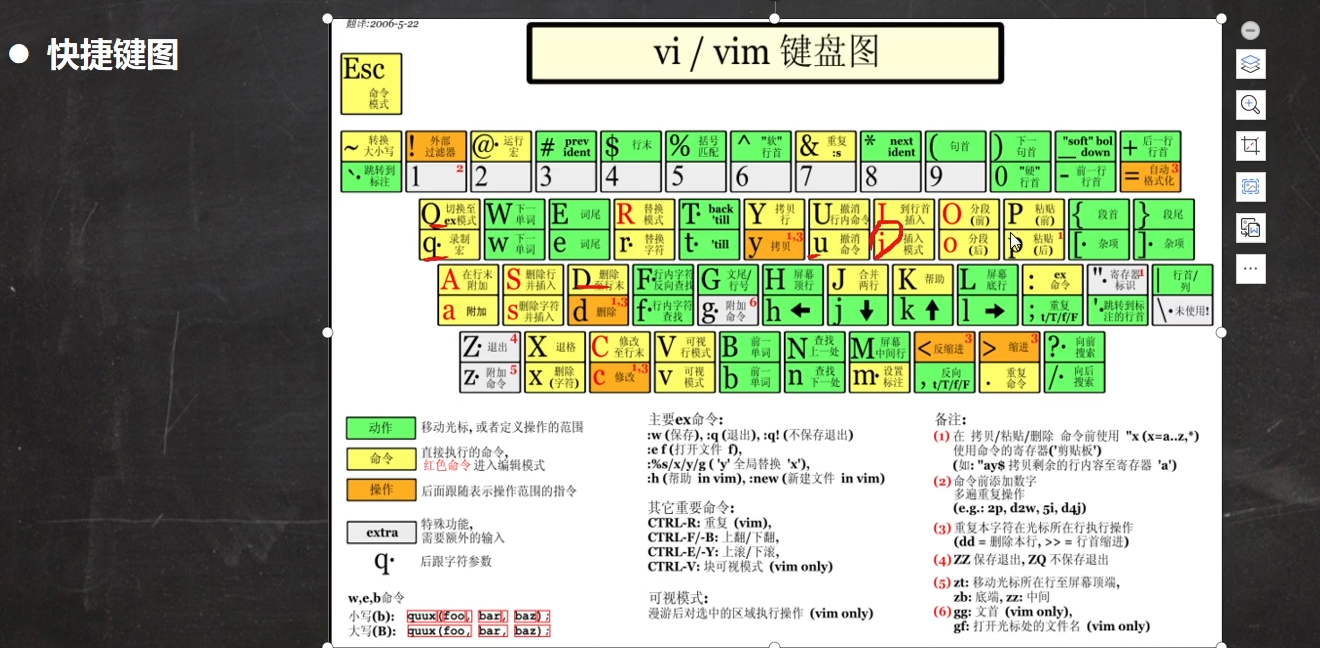Image resolution: width=1320 pixels, height=648 pixels.
Task: Click the :w (保存) command line
Action: (750, 434)
